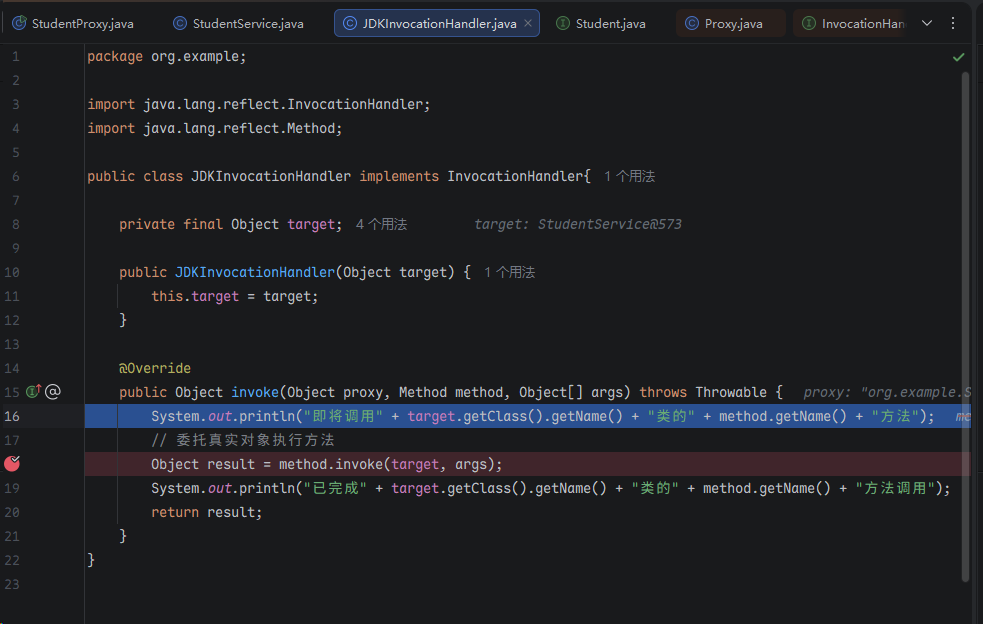983x624 pixels.
Task: Click the green checkmark inspection status icon
Action: click(x=958, y=58)
